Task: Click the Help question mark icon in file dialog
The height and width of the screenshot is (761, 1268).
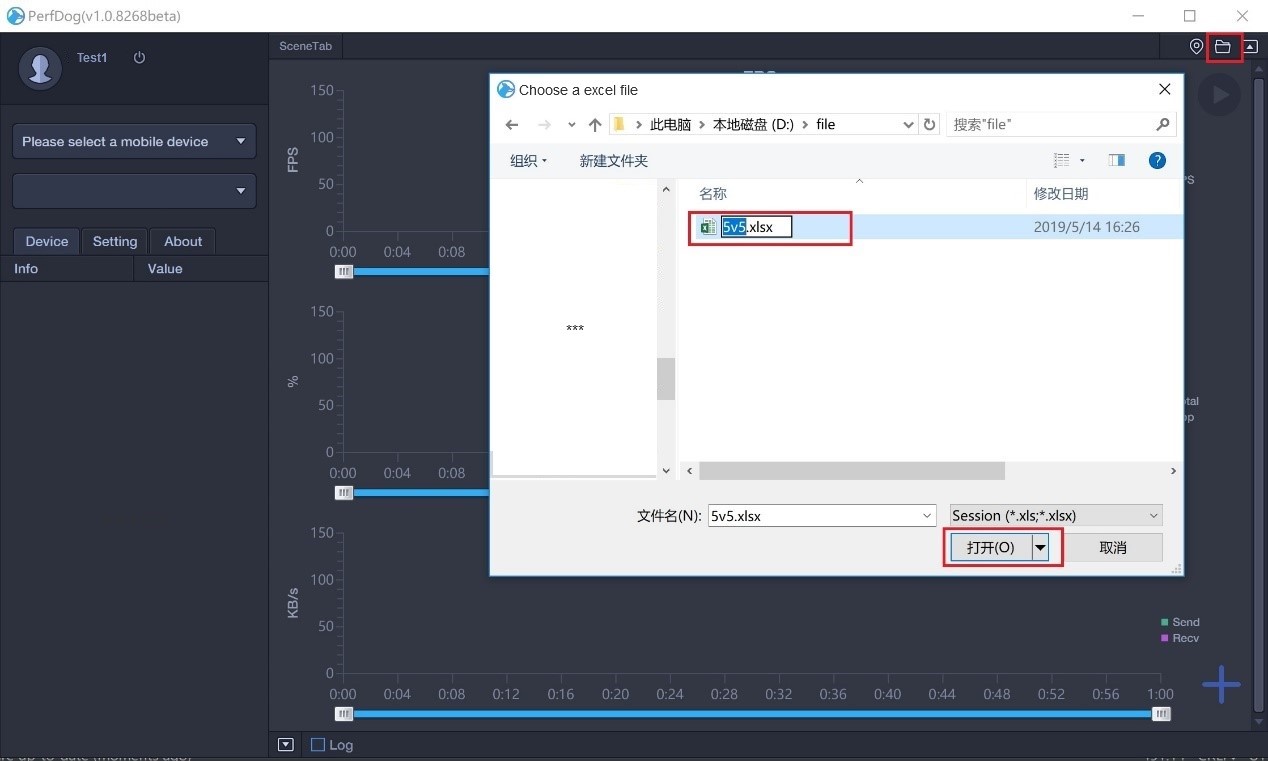Action: (x=1157, y=160)
